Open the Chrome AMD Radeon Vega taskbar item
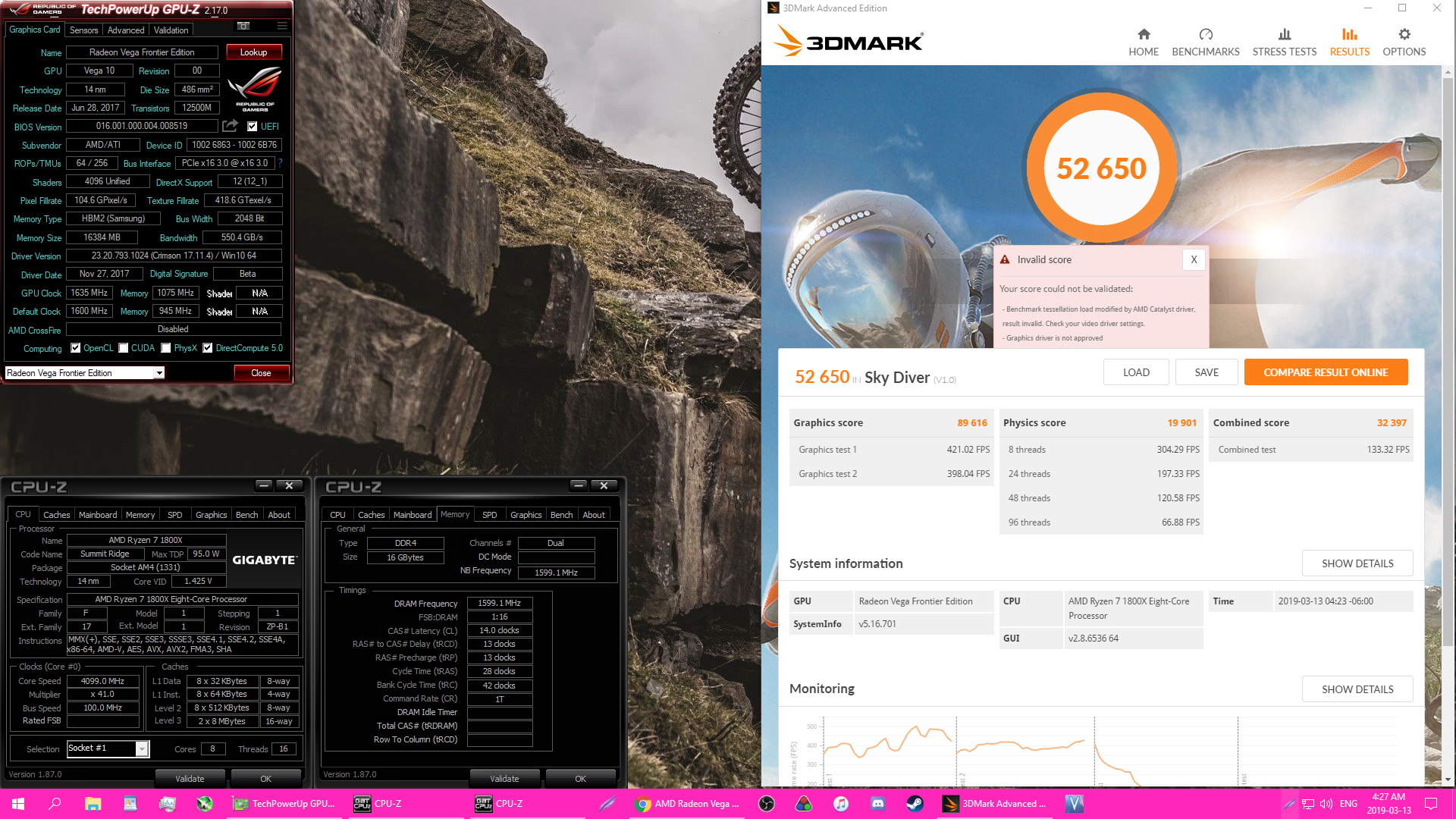This screenshot has width=1456, height=819. pos(688,804)
